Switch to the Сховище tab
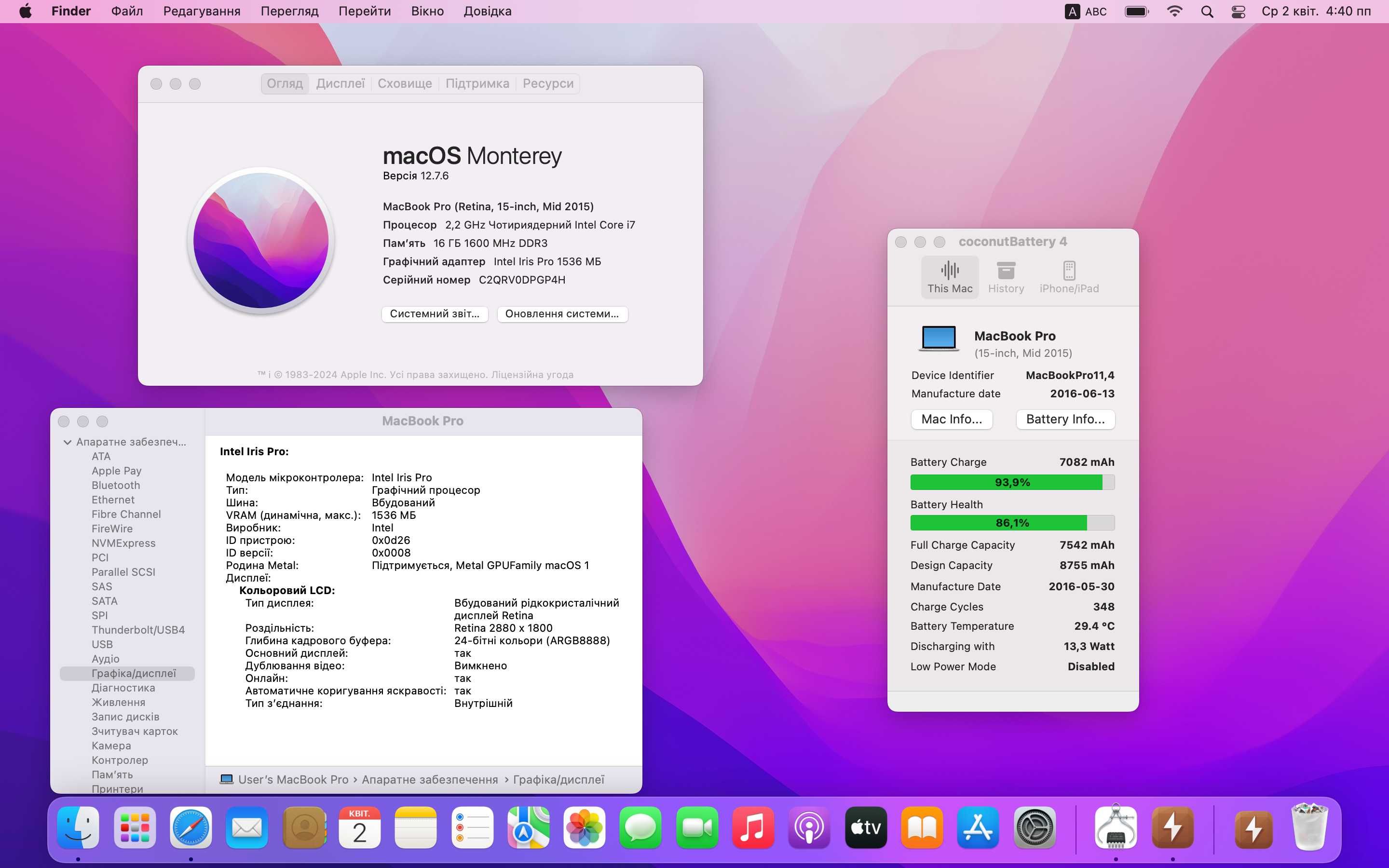 [405, 84]
